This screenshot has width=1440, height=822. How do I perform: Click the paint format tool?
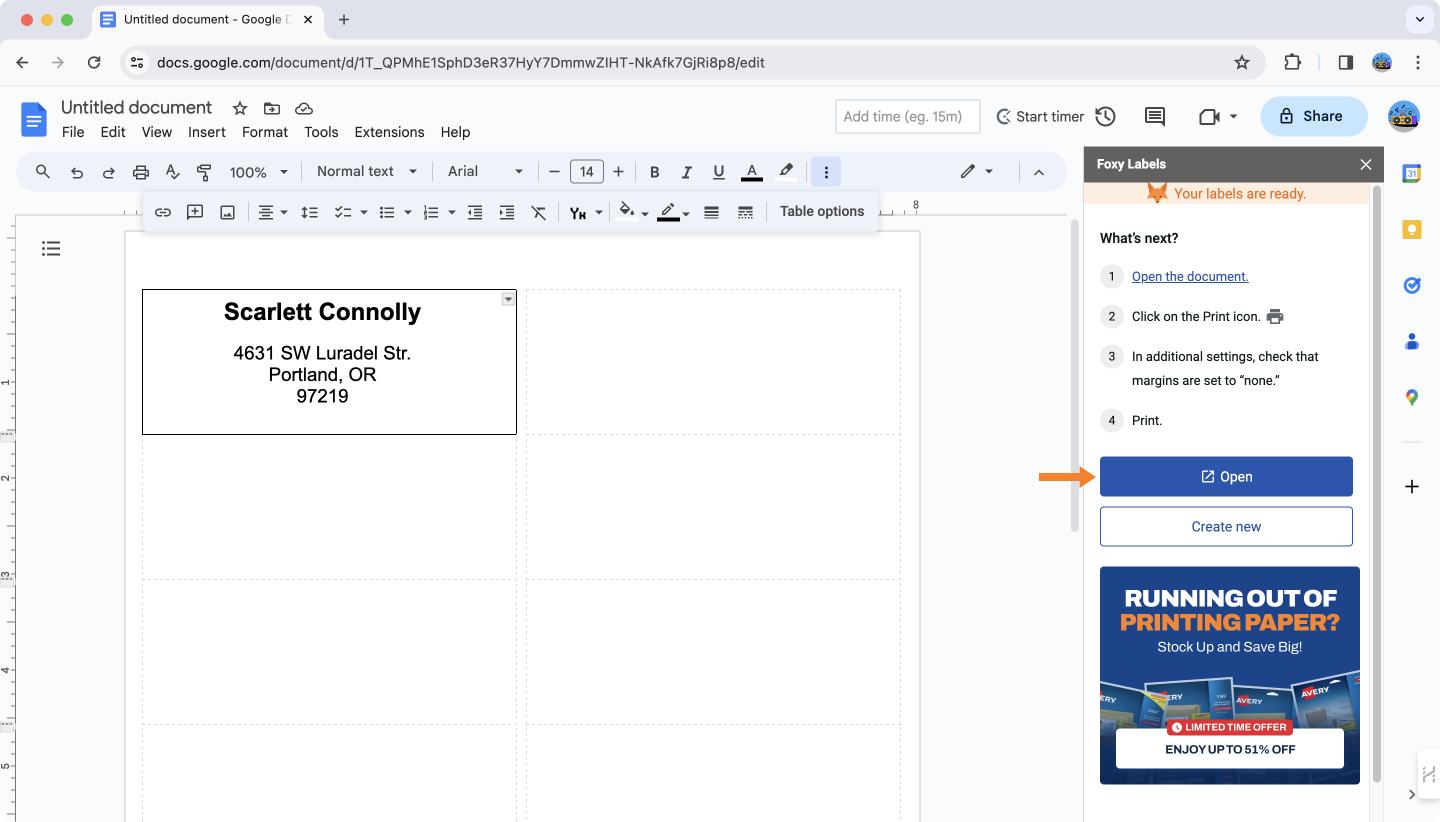[x=204, y=171]
